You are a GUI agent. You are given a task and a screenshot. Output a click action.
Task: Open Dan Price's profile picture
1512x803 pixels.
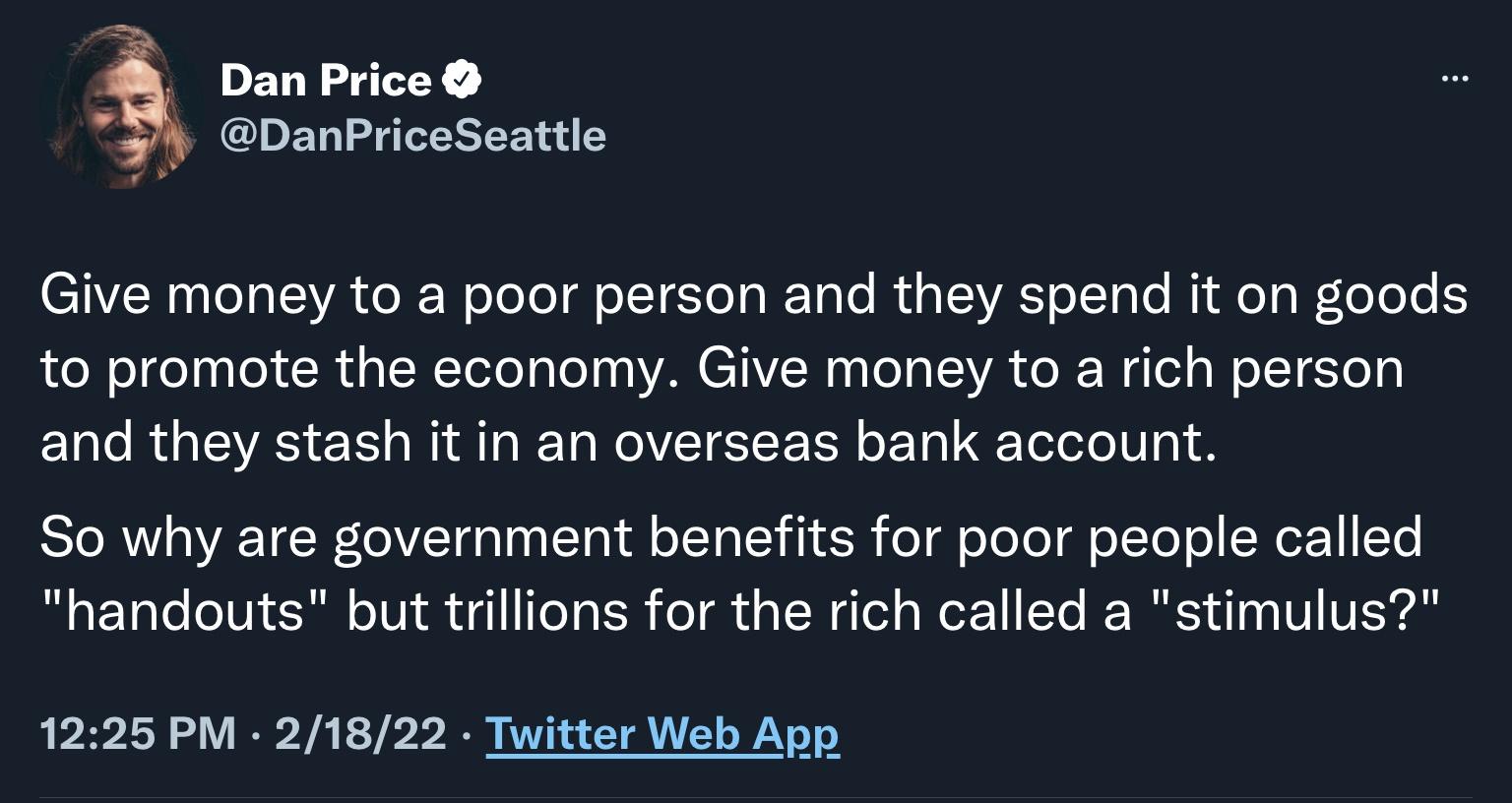122,107
